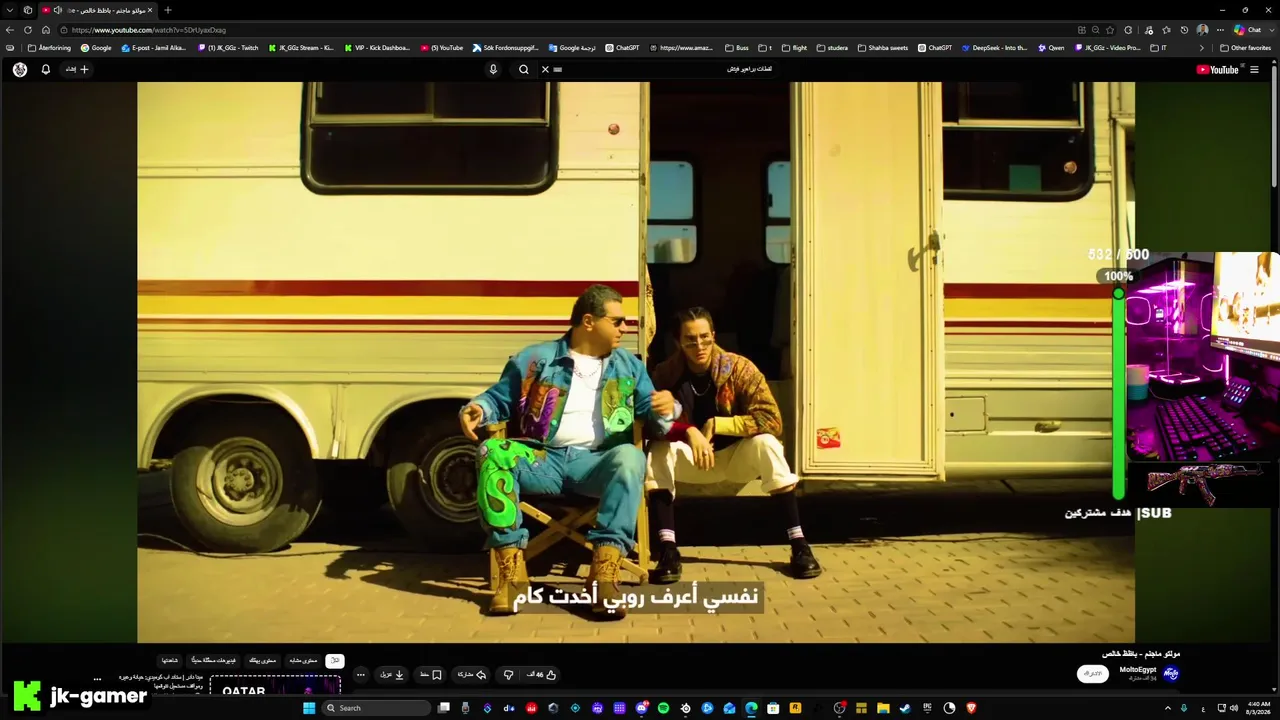Image resolution: width=1280 pixels, height=720 pixels.
Task: Show more bookmarks overflow chevron
Action: tap(1201, 48)
